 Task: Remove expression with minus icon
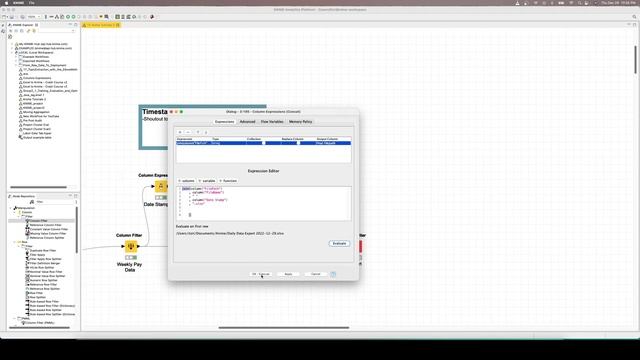[188, 132]
